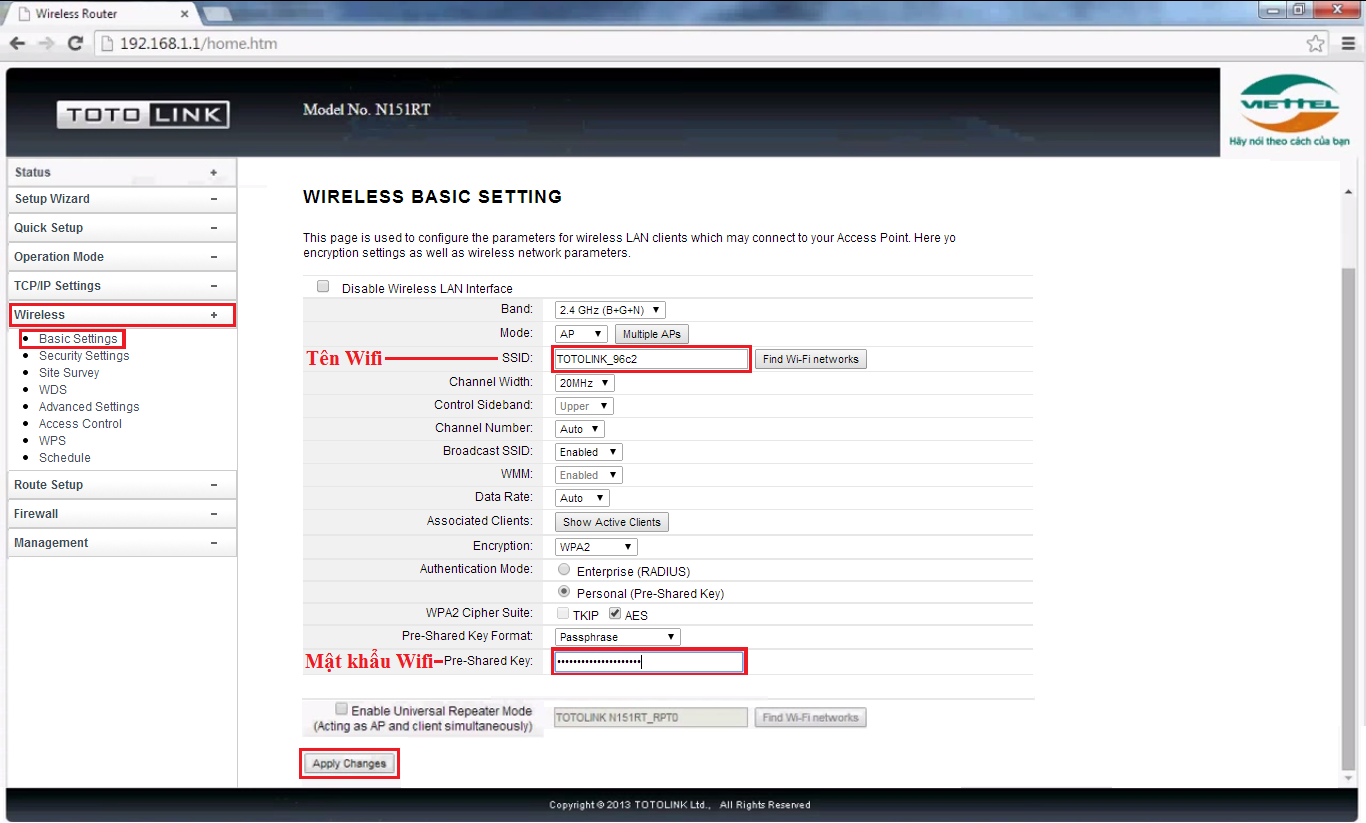The image size is (1366, 823).
Task: Click Find Wi-Fi networks in repeater row
Action: pyautogui.click(x=810, y=717)
